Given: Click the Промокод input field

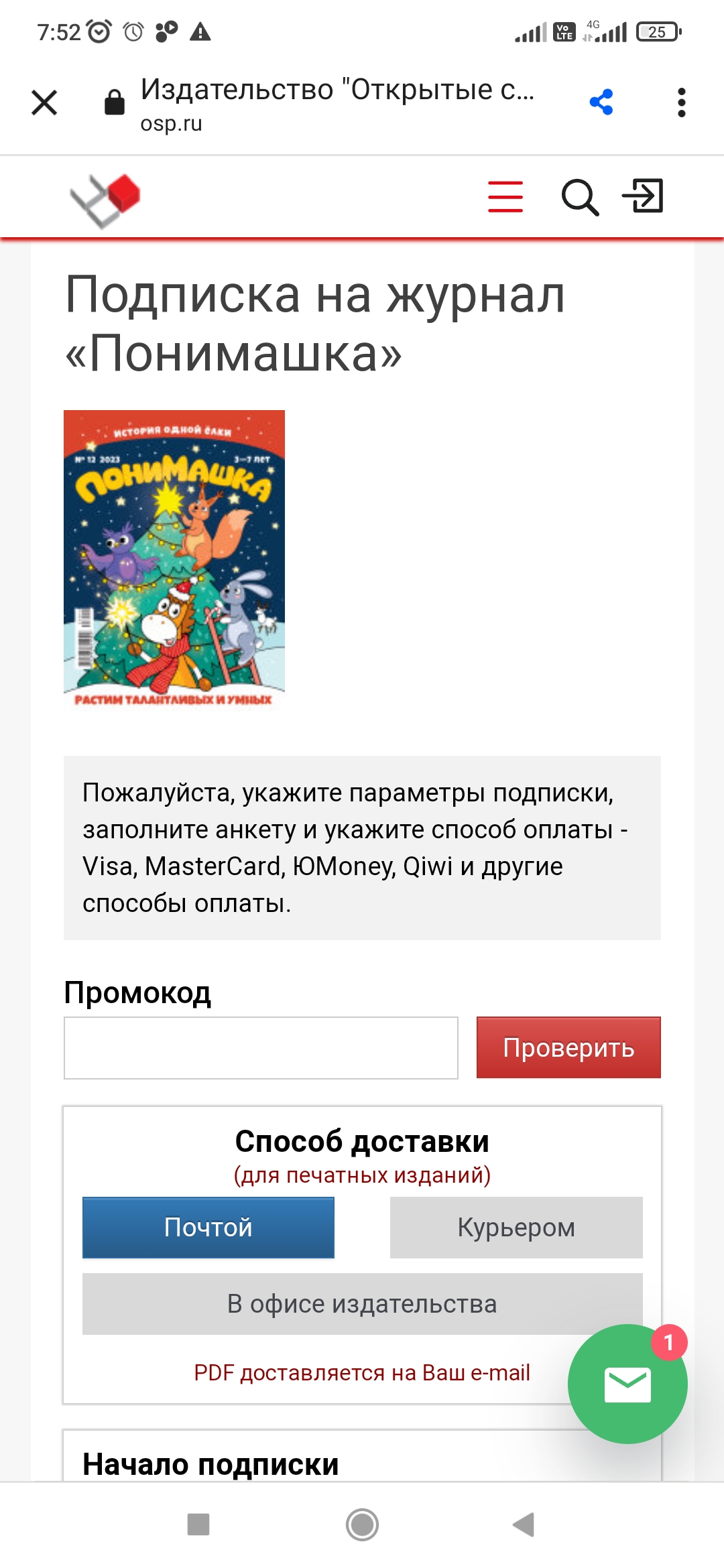Looking at the screenshot, I should pyautogui.click(x=261, y=1048).
